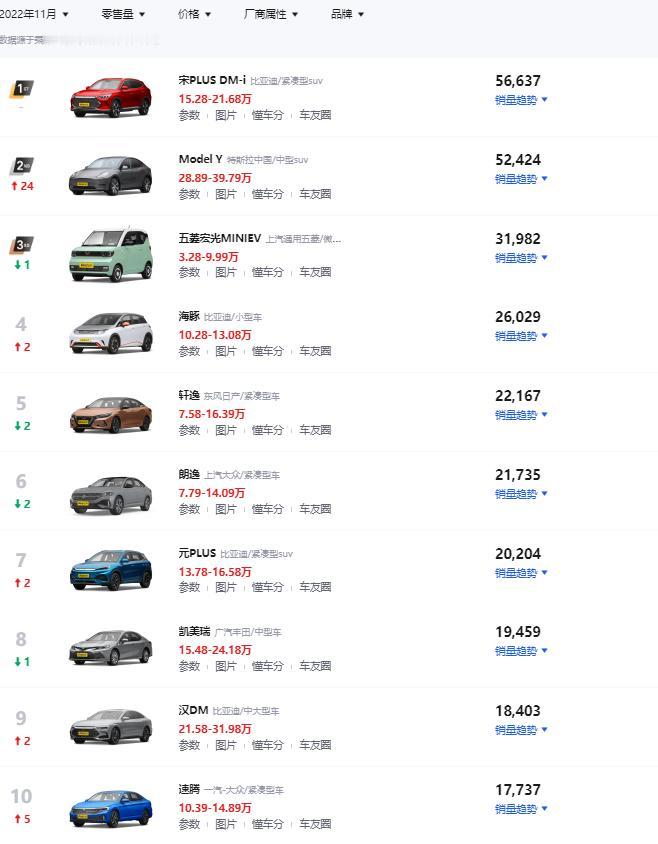Screen dimensions: 658x844
Task: Click the blue 速腾 car thumbnail
Action: coord(110,807)
